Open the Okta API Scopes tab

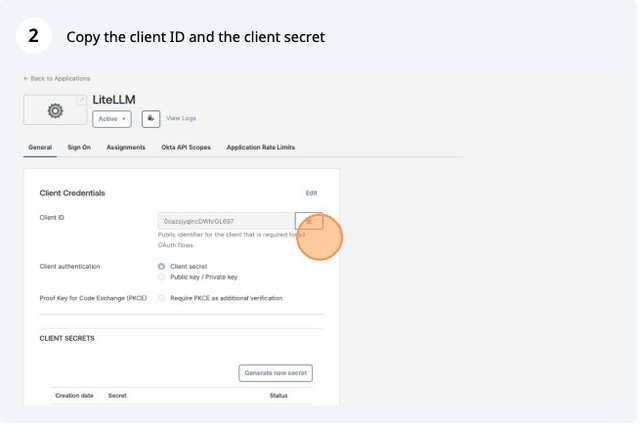coord(186,147)
